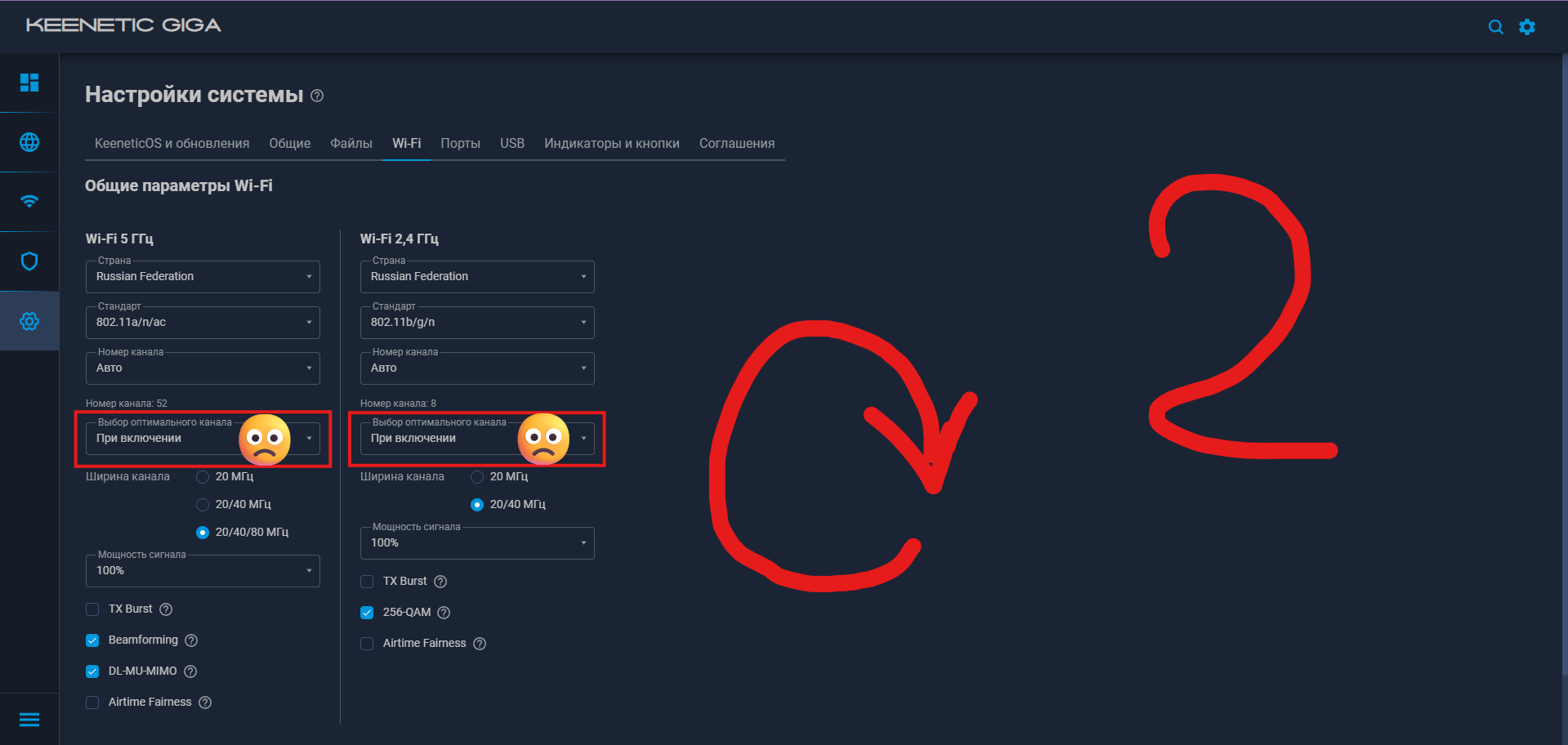Switch to the KeeneticOS и обновления tab
The height and width of the screenshot is (745, 1568).
coord(172,143)
